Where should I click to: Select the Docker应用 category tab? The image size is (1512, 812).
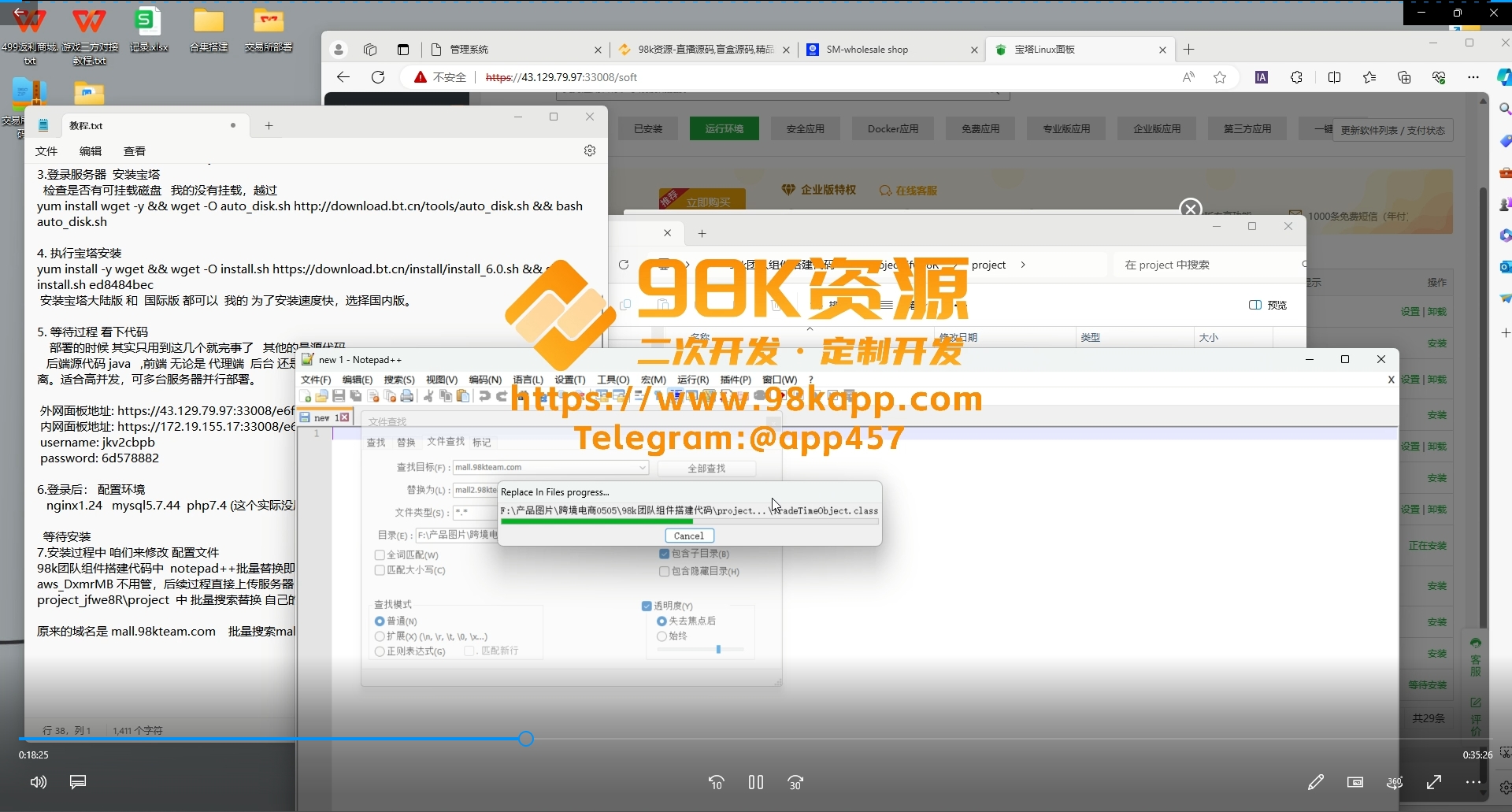coord(893,128)
